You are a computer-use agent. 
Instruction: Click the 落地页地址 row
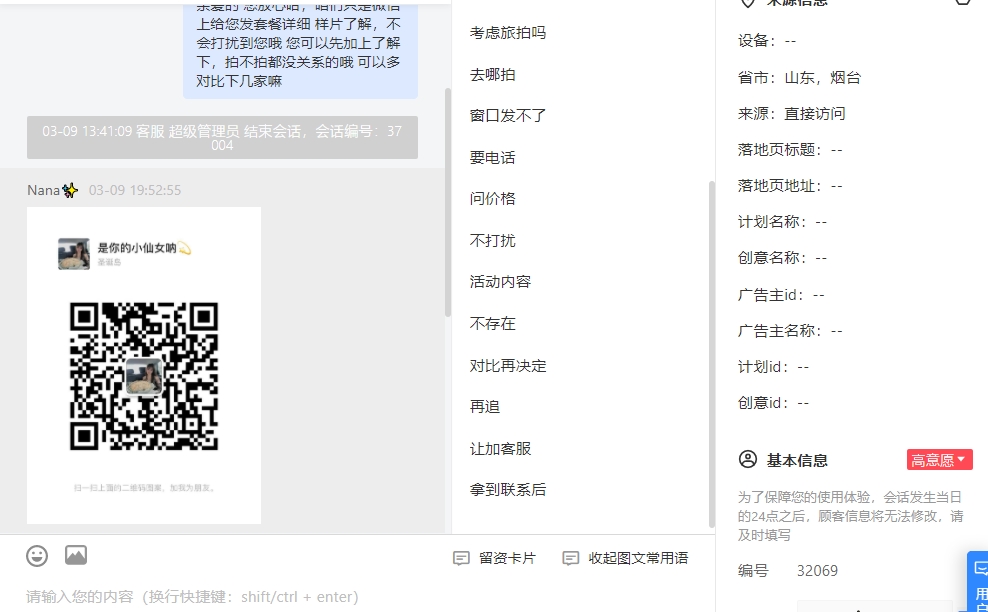[790, 185]
